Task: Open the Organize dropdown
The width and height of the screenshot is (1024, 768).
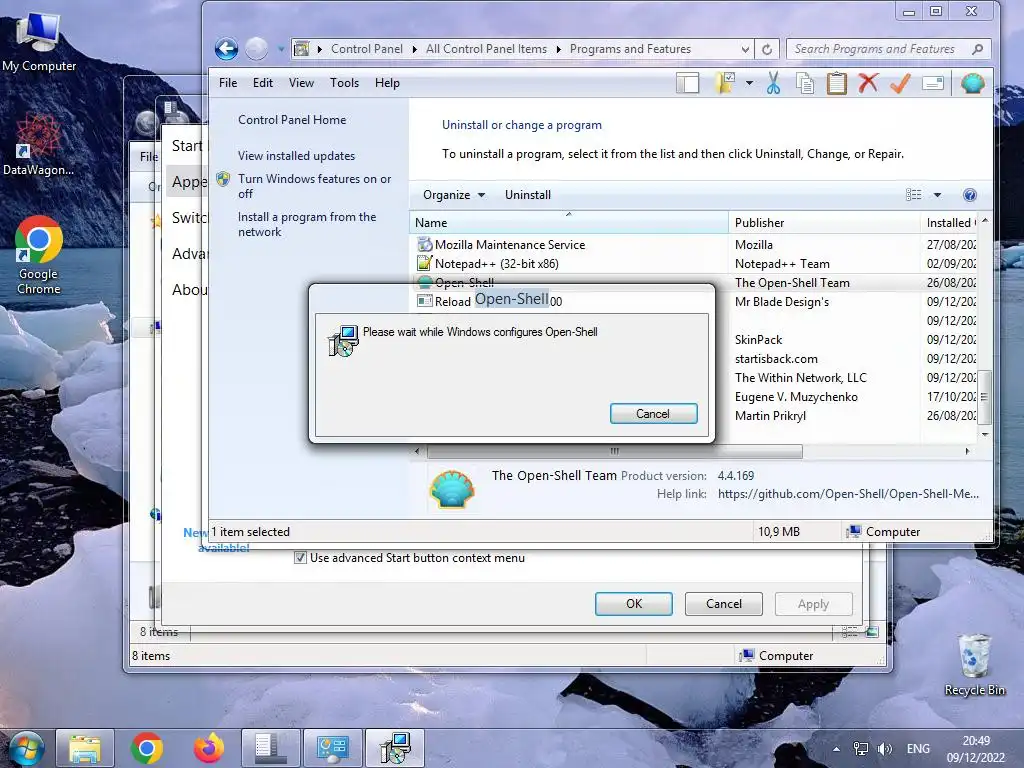Action: point(454,195)
